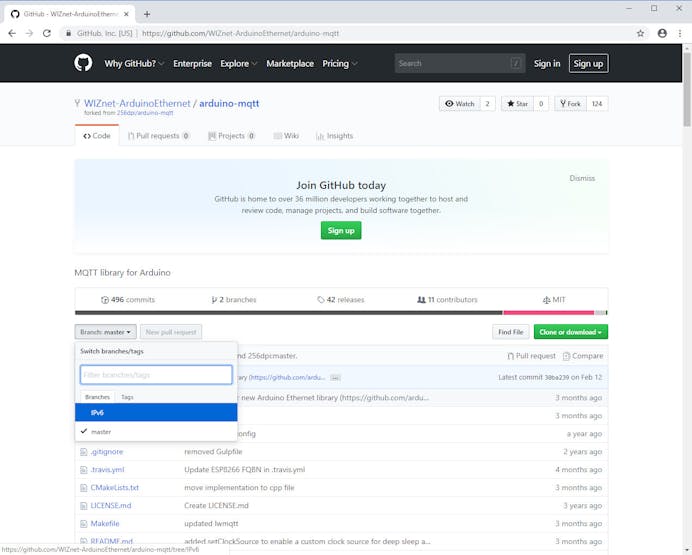Viewport: 692px width, 555px height.
Task: Click Compare link
Action: click(x=583, y=356)
